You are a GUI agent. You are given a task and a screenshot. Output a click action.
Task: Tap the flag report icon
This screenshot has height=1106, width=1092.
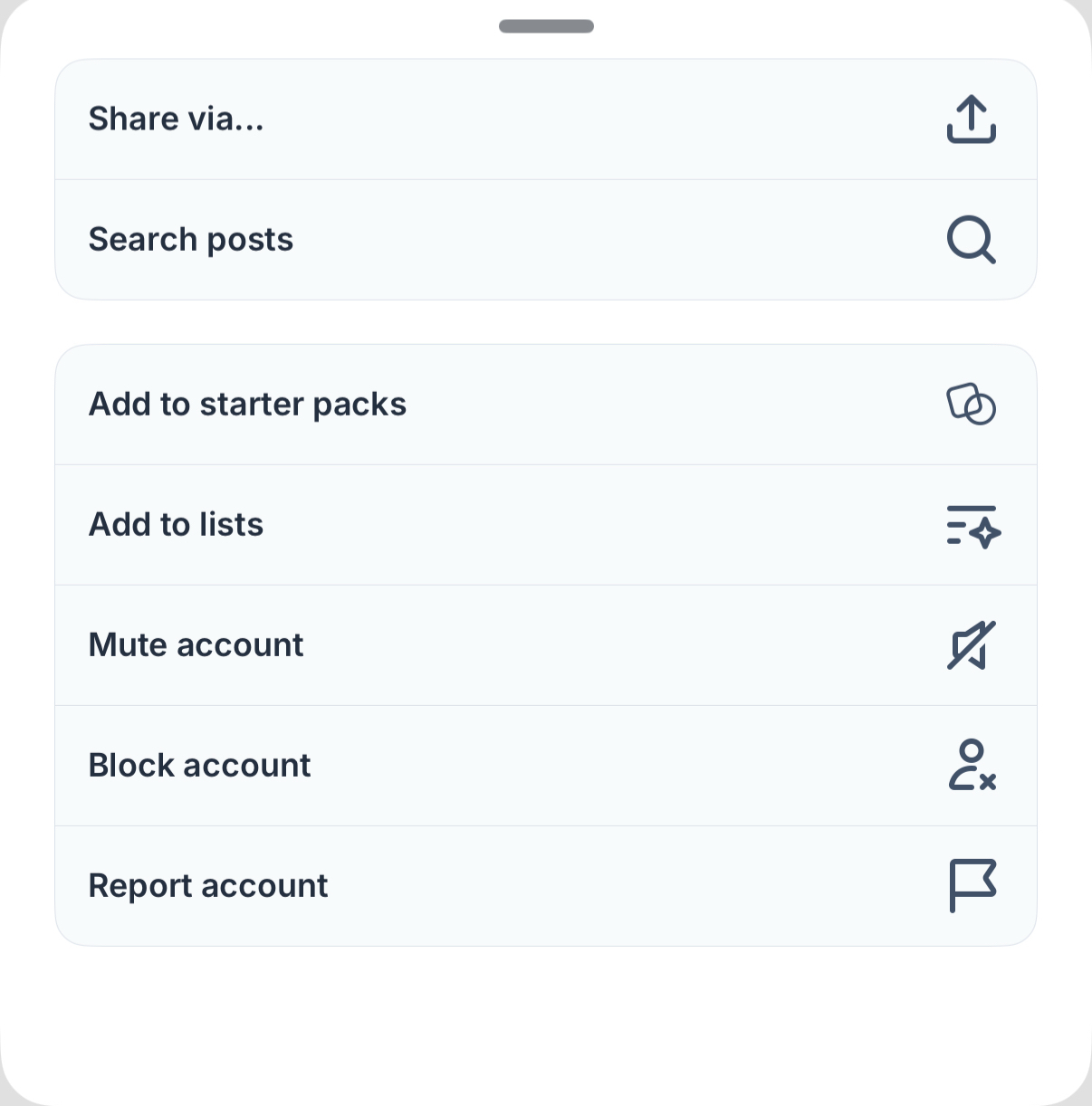click(972, 885)
